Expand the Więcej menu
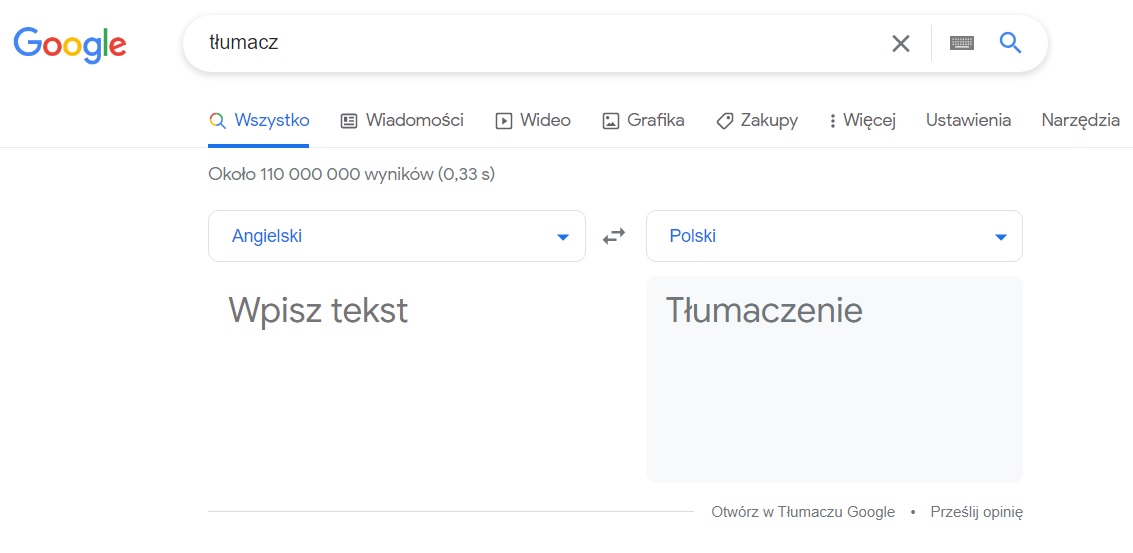 (x=862, y=121)
